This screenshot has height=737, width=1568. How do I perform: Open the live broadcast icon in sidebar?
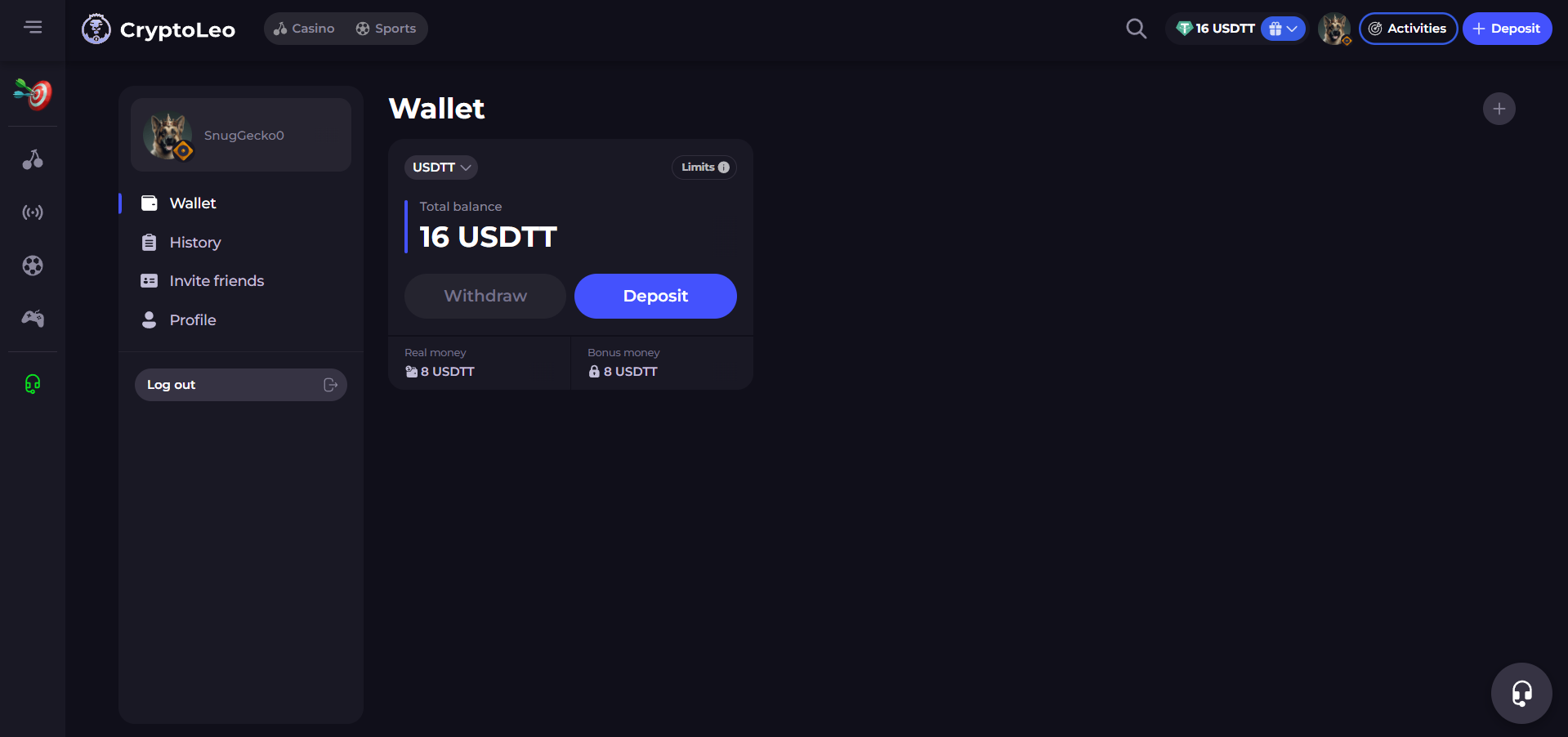click(33, 212)
